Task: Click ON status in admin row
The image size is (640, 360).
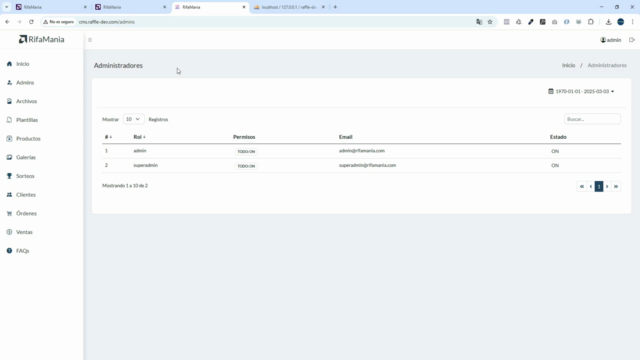Action: [x=555, y=151]
